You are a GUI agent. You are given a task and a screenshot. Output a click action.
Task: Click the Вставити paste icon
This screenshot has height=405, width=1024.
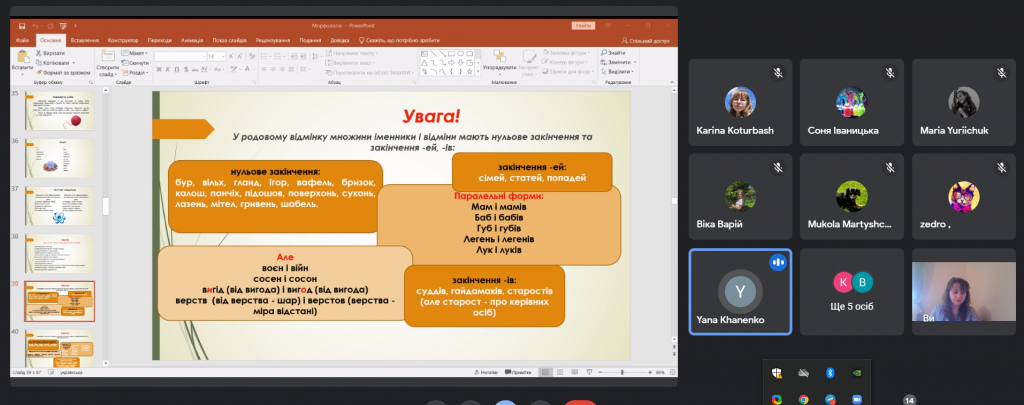point(22,61)
